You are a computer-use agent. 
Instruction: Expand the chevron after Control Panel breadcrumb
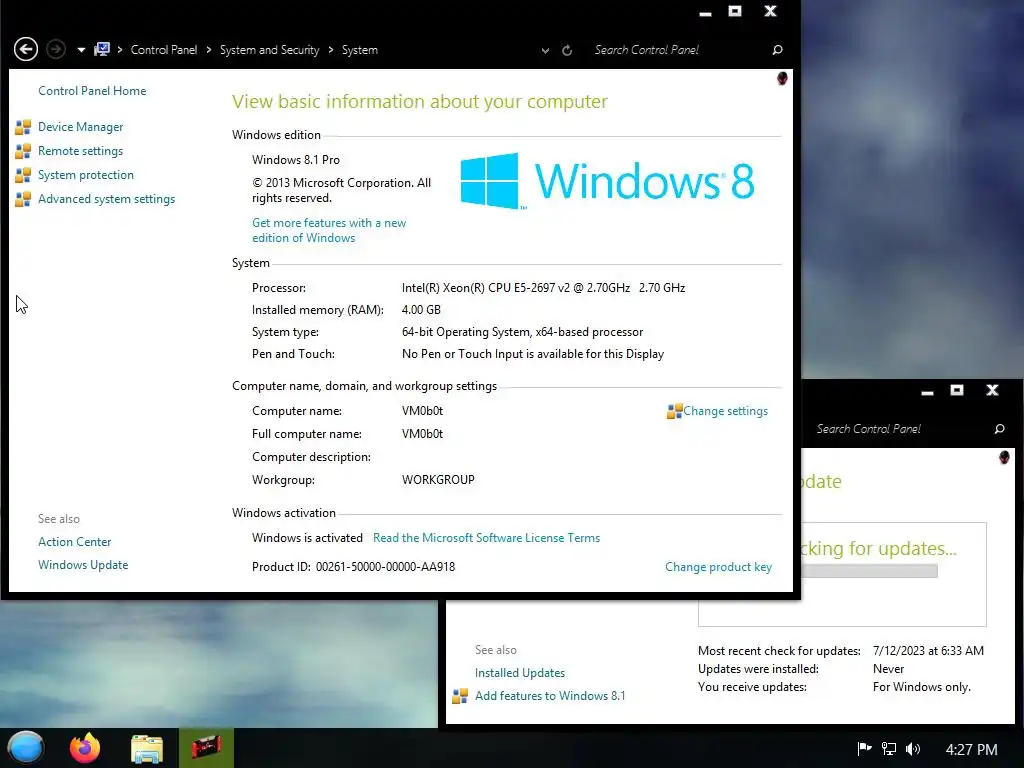[x=208, y=50]
